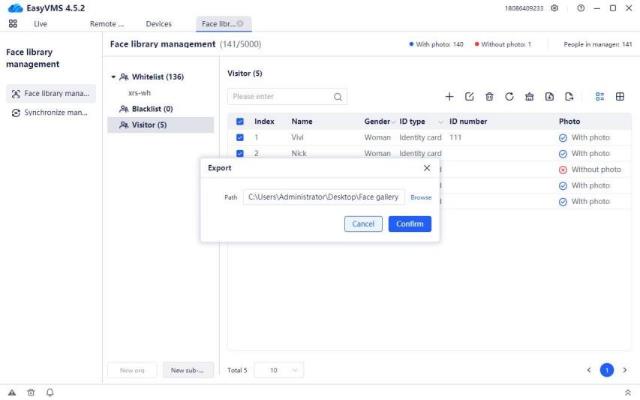Image resolution: width=640 pixels, height=400 pixels.
Task: Click the Browse link beside the path
Action: click(421, 198)
